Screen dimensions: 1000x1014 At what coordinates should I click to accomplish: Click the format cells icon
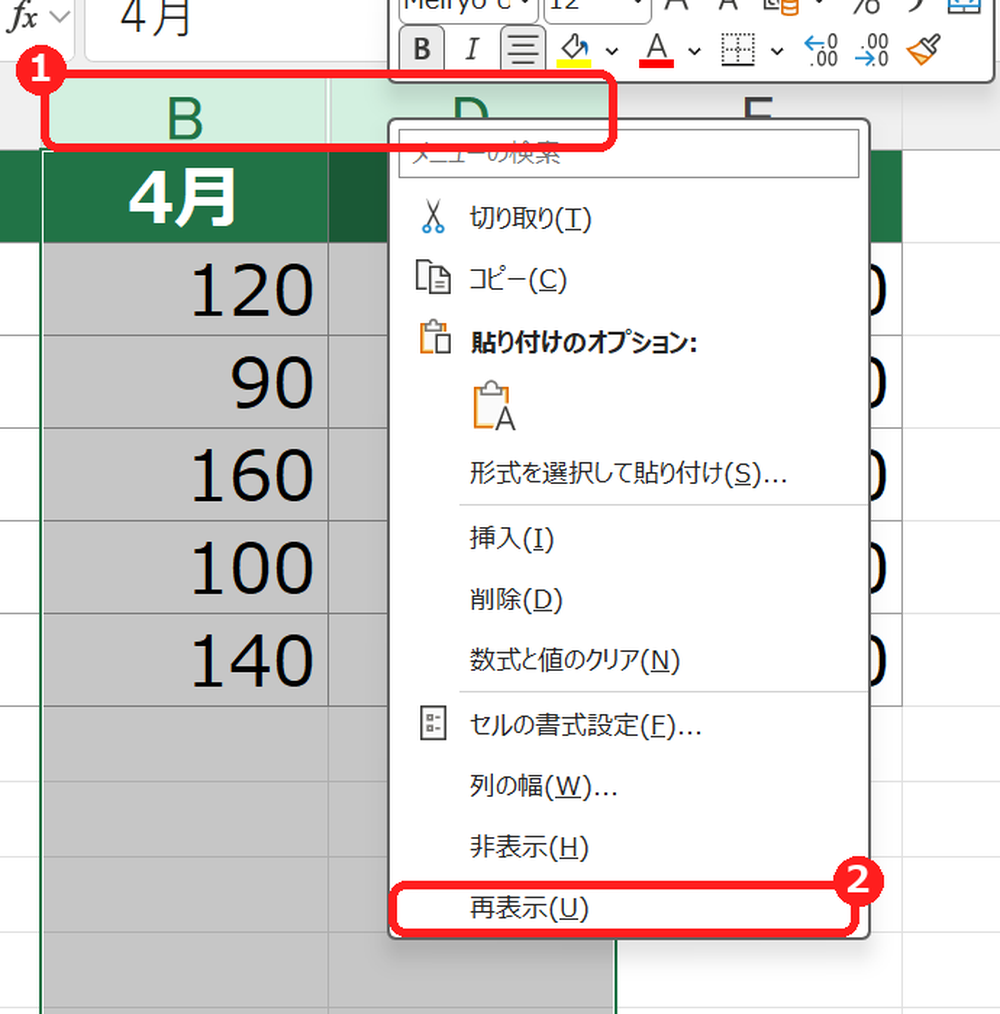click(433, 723)
